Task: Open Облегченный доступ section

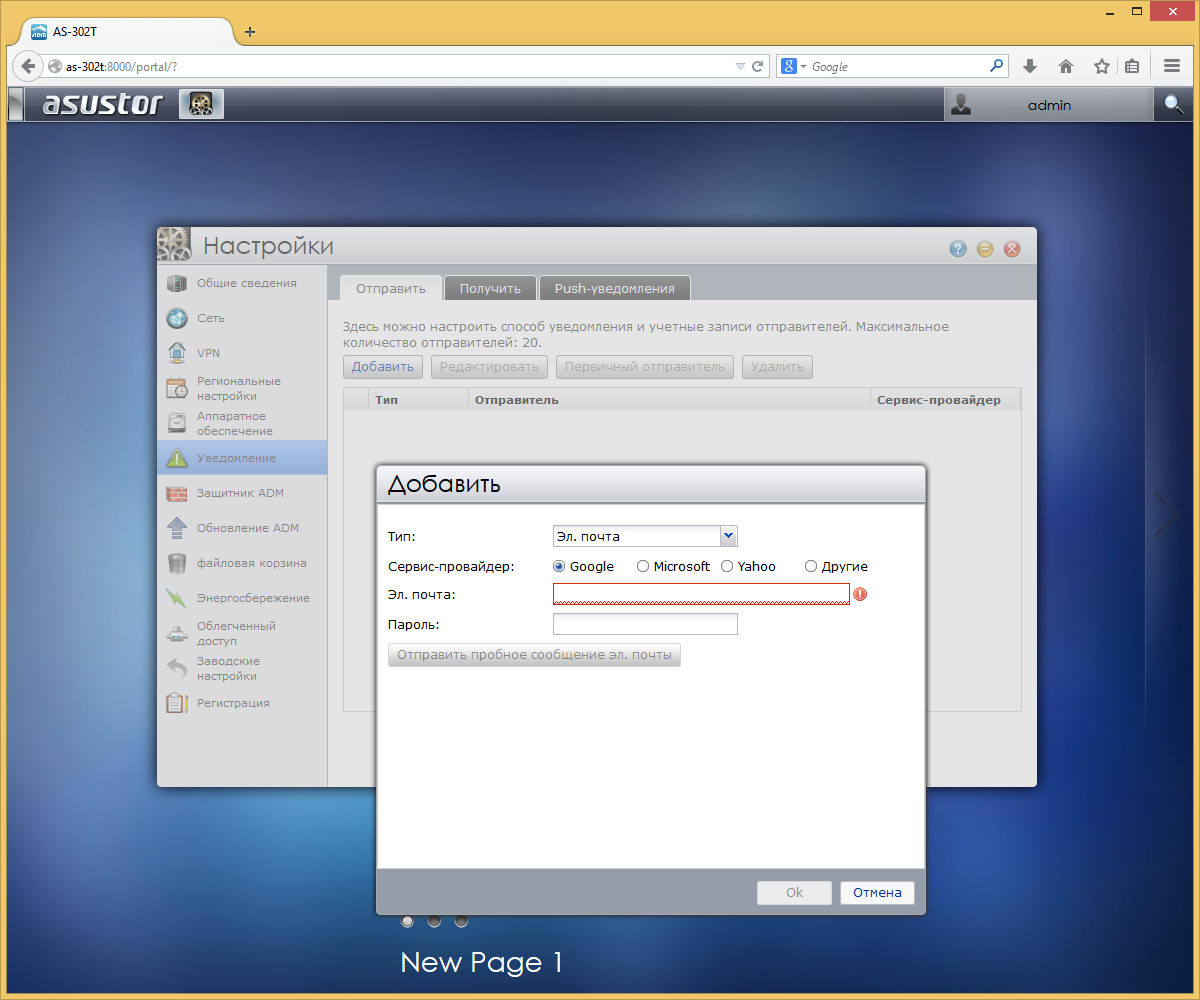Action: (242, 633)
